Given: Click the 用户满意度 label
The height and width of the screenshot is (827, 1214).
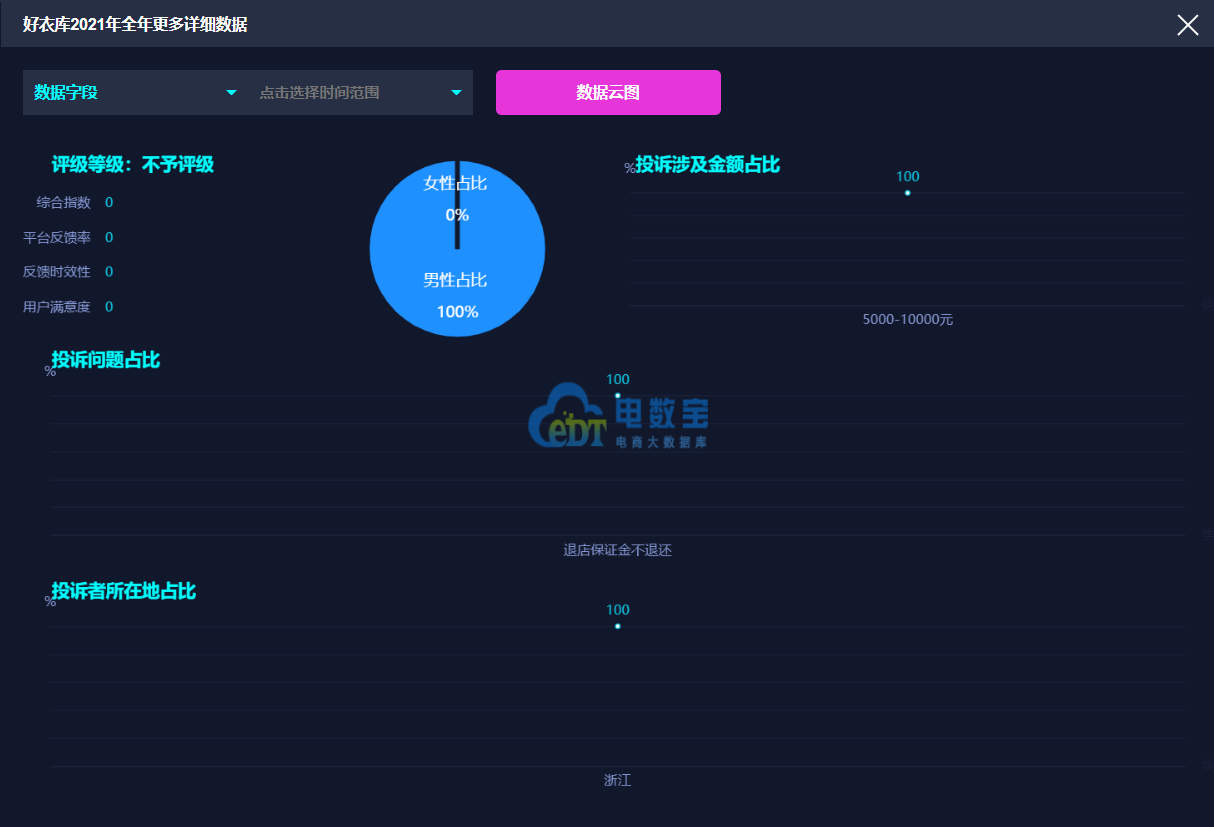Looking at the screenshot, I should click(x=57, y=307).
